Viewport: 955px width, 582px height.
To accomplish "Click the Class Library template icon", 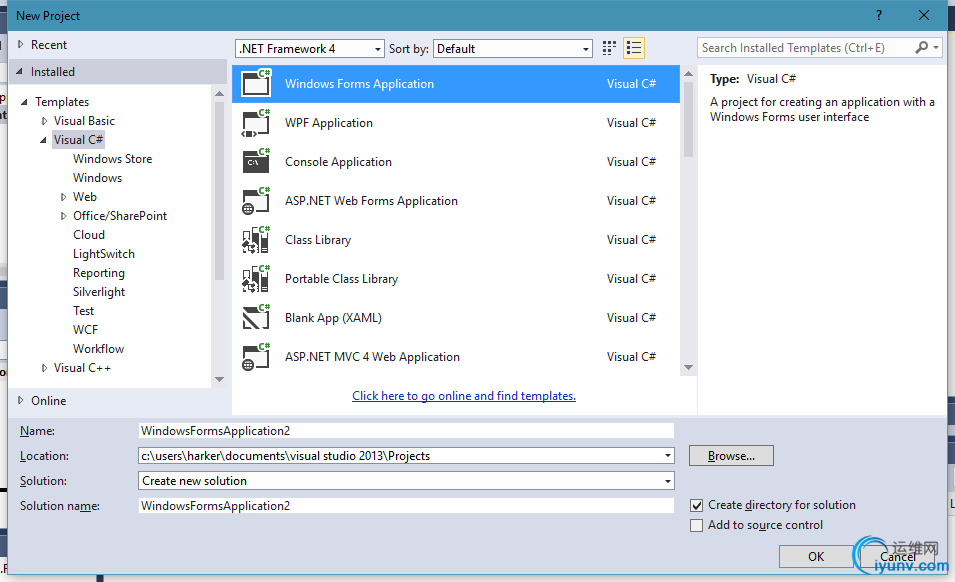I will [x=256, y=239].
